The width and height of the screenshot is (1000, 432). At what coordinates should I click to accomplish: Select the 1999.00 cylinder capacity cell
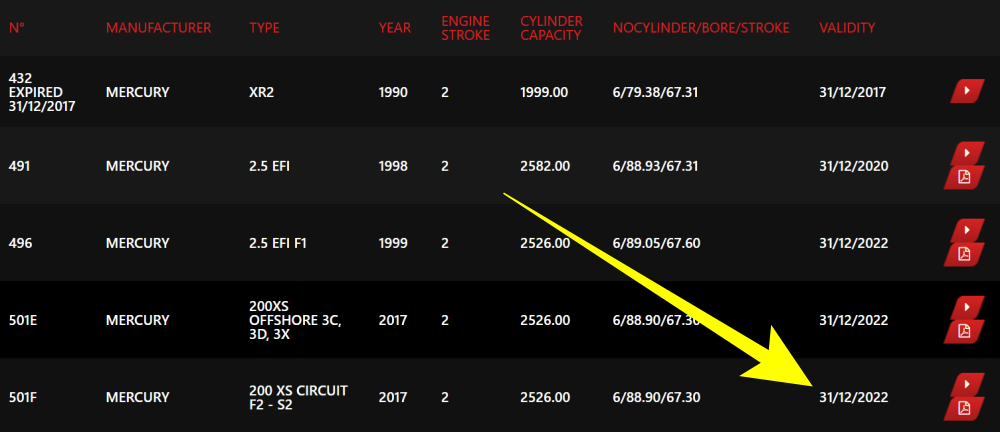(544, 92)
